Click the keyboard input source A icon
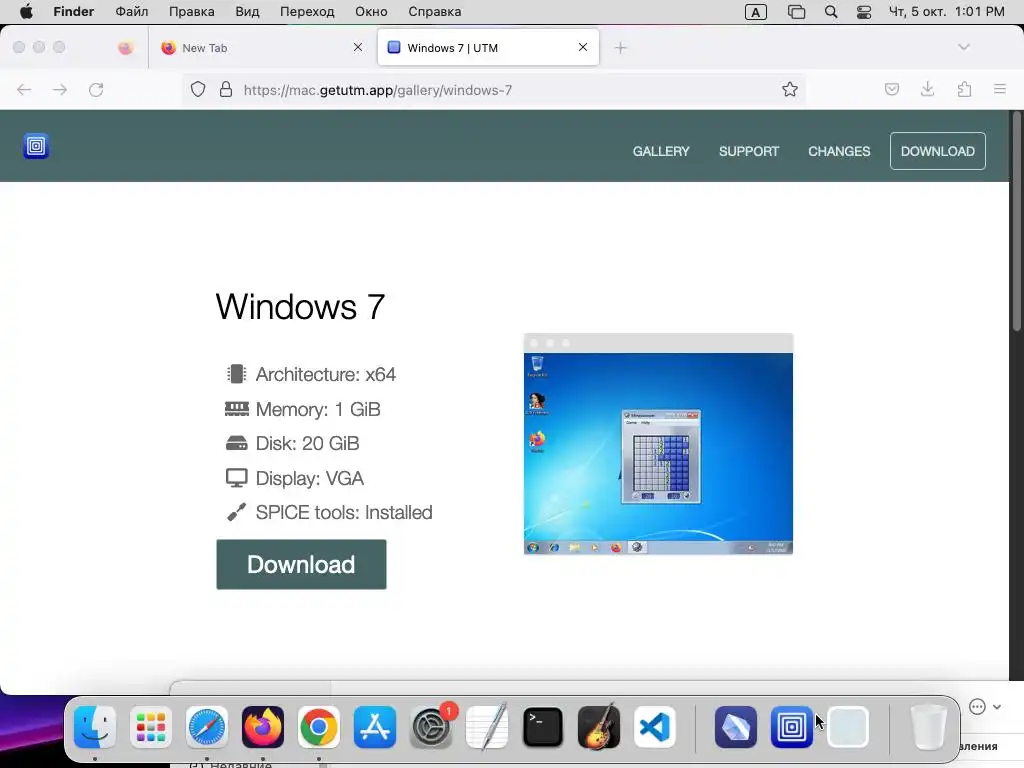1024x768 pixels. (x=756, y=12)
